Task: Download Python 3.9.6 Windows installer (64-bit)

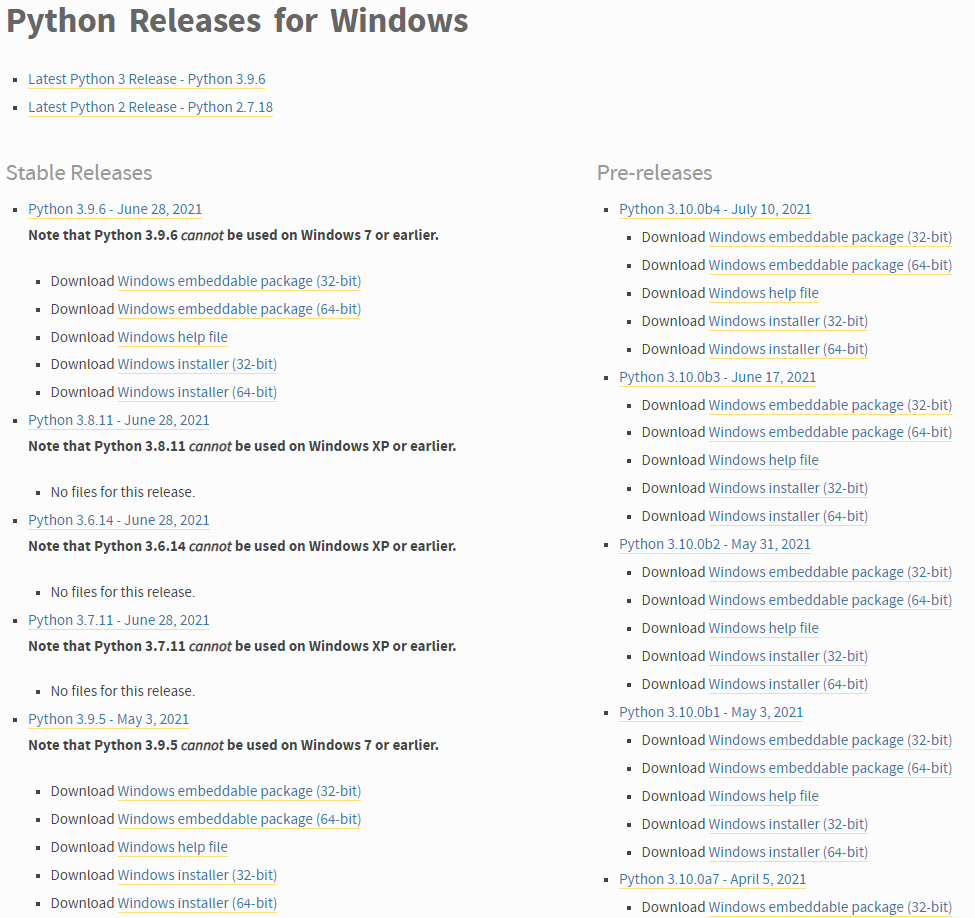Action: click(197, 392)
